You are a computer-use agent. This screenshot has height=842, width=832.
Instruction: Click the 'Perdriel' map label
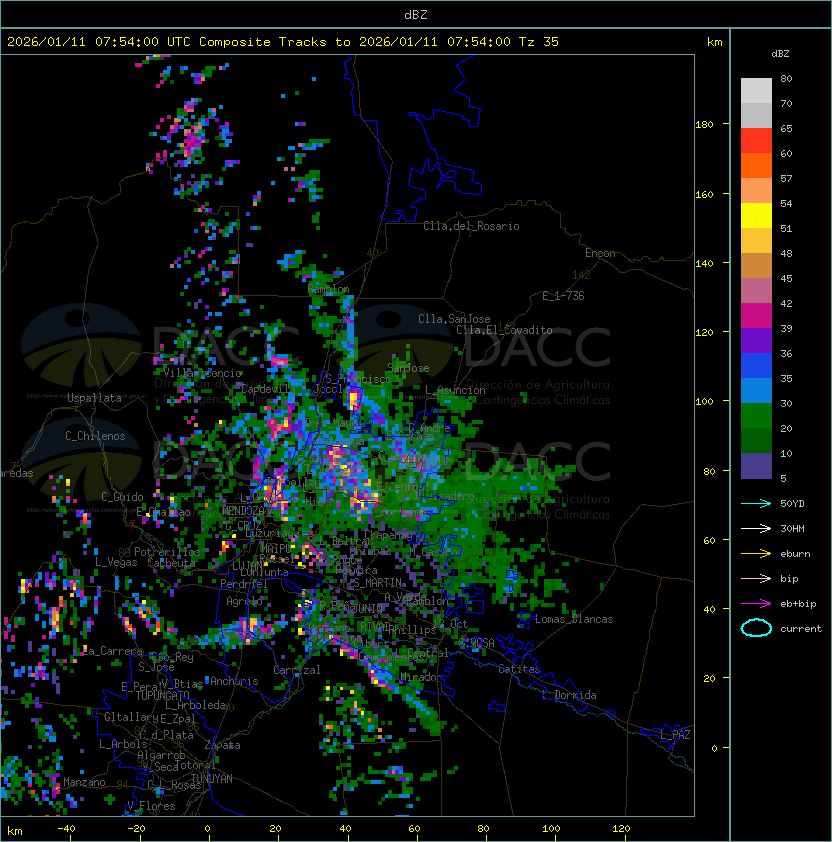pos(243,583)
